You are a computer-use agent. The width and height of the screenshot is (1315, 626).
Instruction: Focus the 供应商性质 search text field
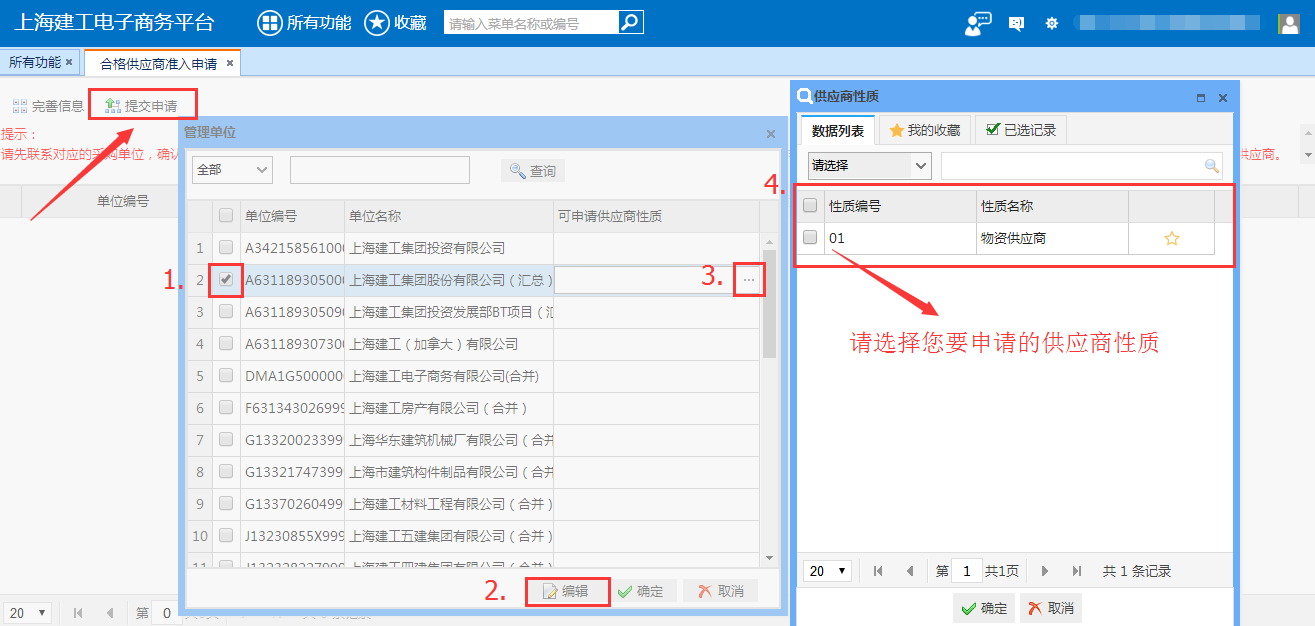click(x=1072, y=166)
